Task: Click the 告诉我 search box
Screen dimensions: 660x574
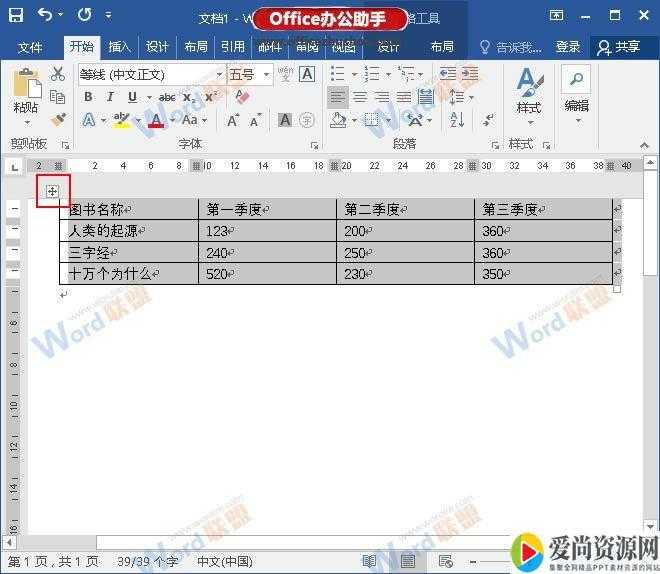Action: [x=511, y=47]
